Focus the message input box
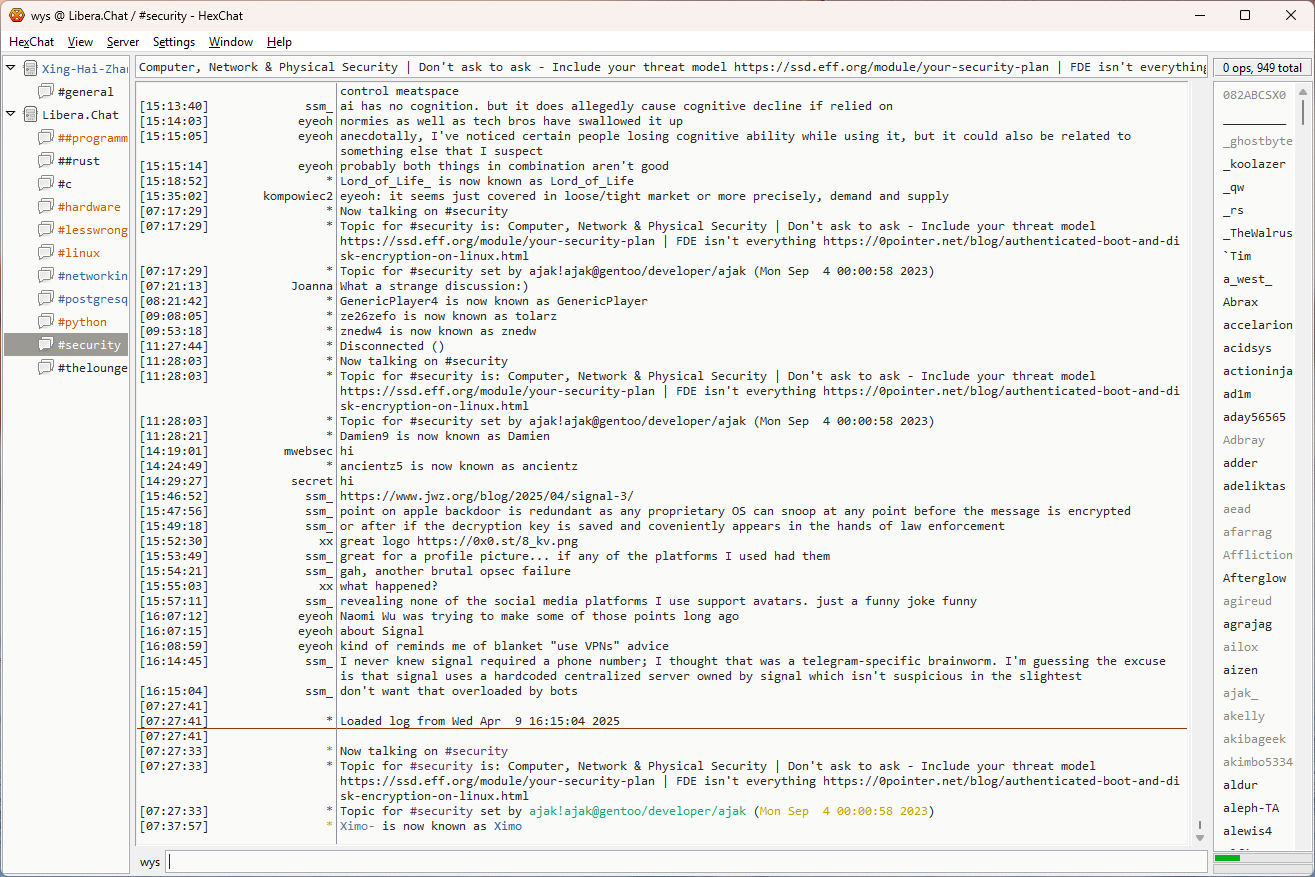This screenshot has width=1315, height=877. tap(686, 861)
